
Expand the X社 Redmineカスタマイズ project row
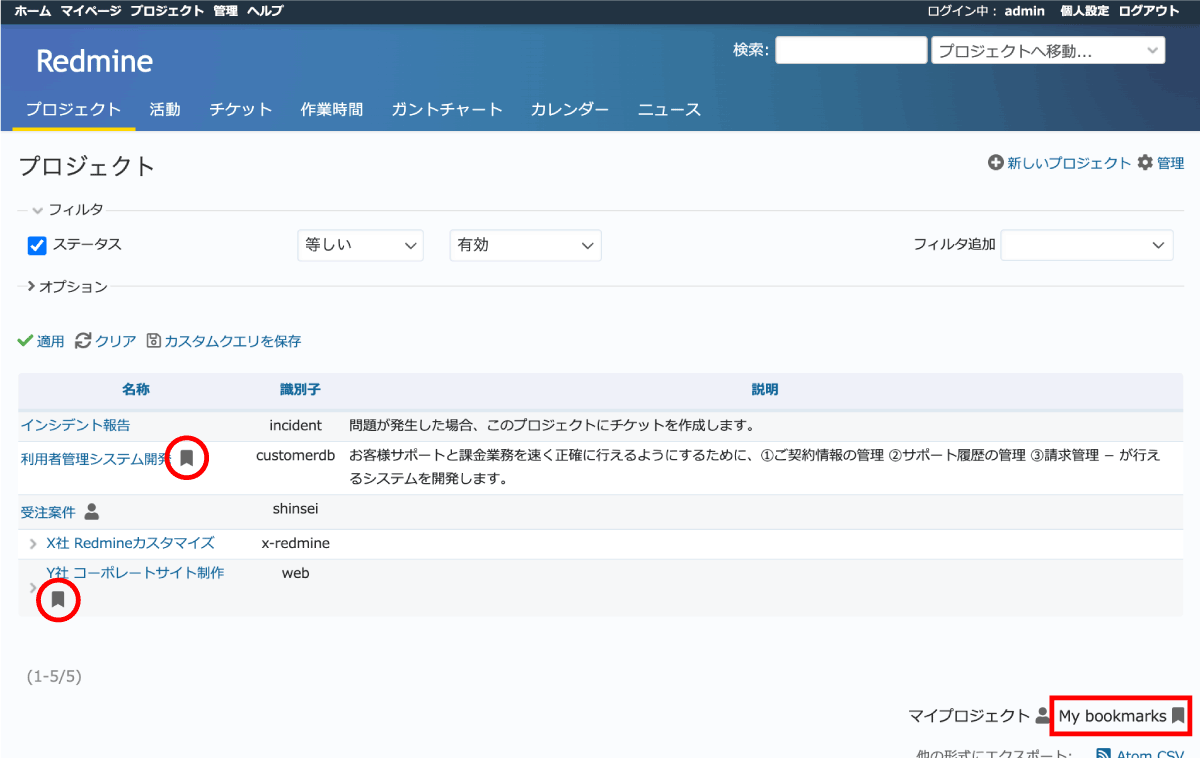click(33, 544)
